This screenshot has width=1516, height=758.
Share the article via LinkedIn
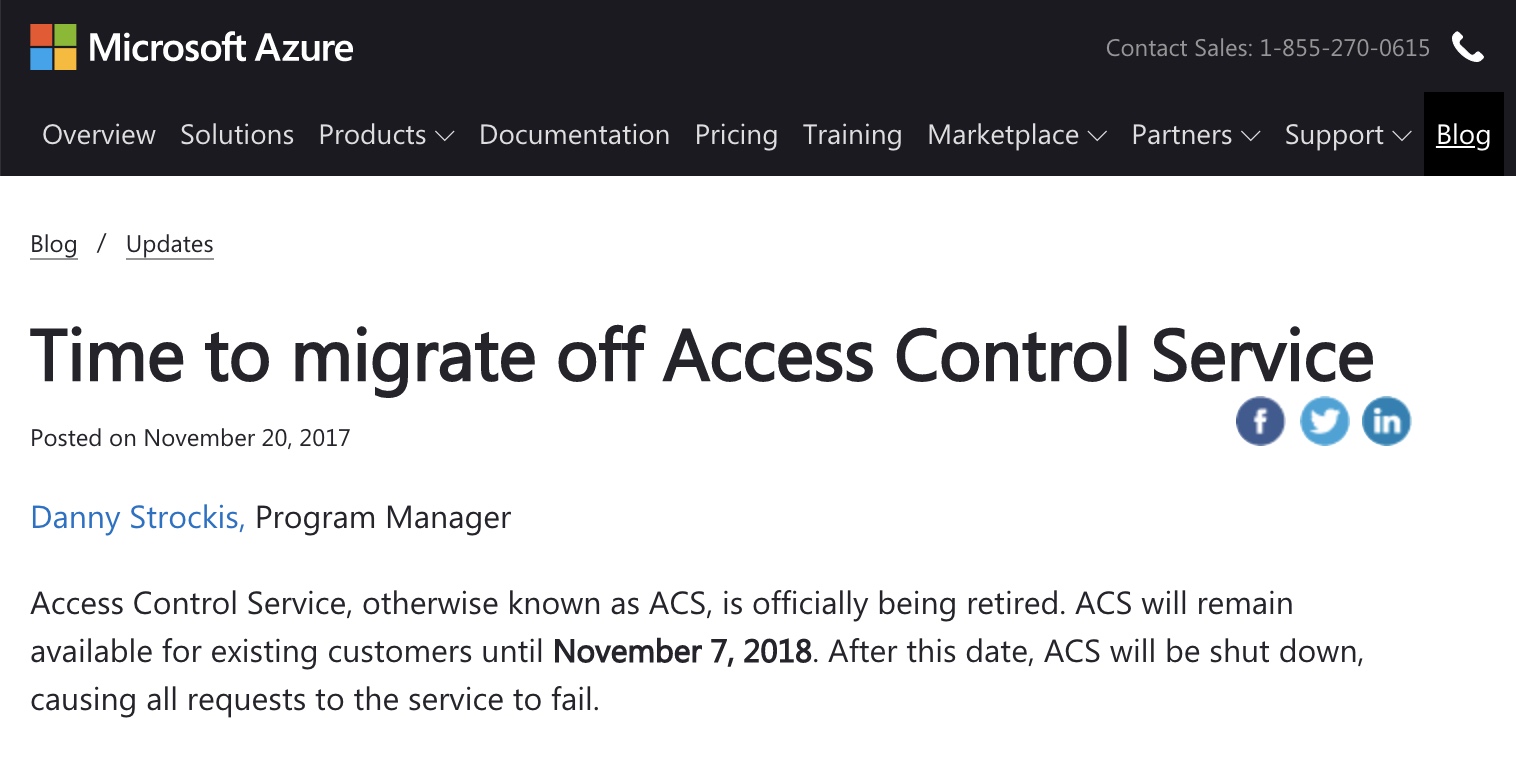[1387, 421]
